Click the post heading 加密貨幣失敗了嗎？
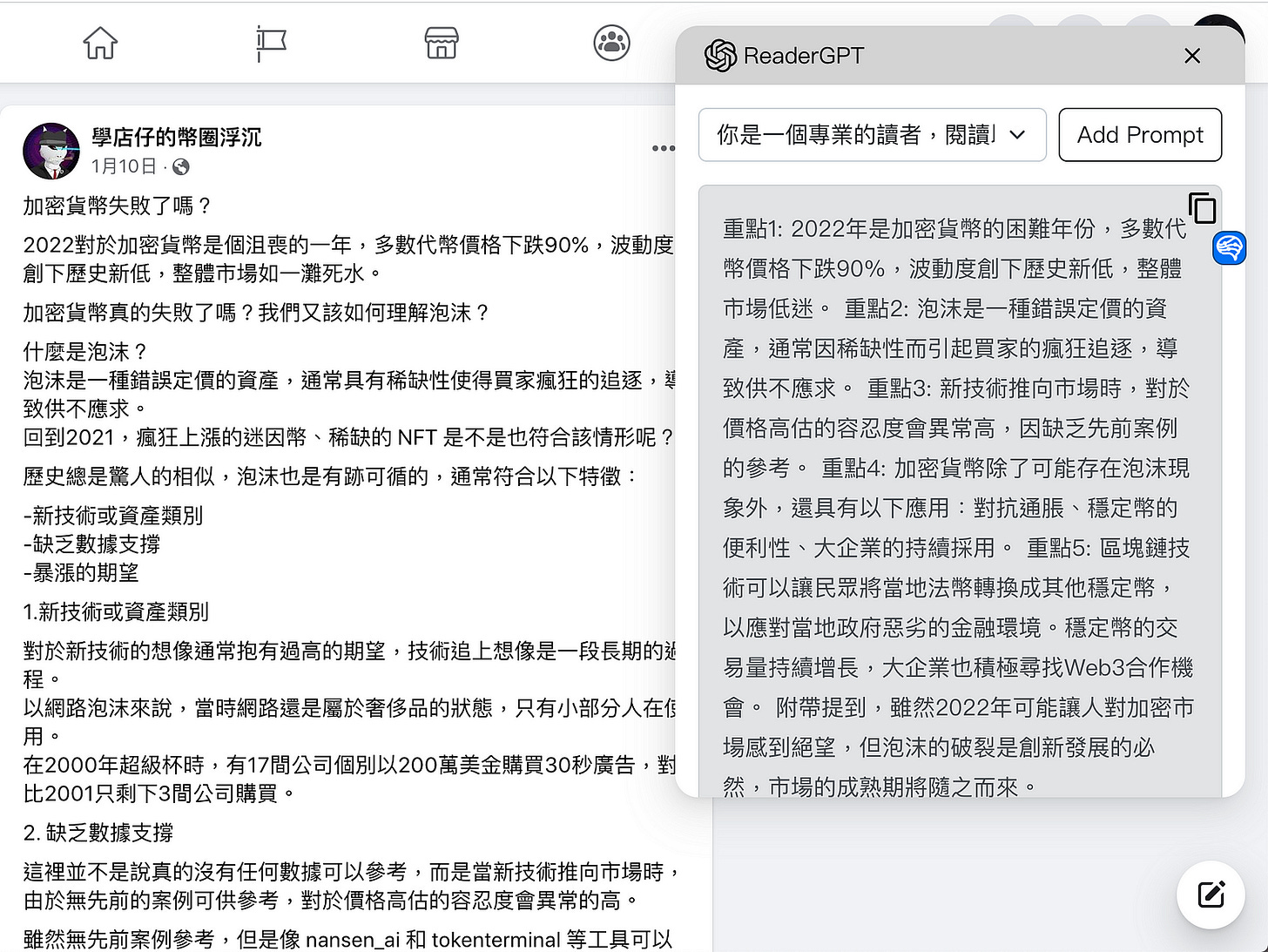 [118, 206]
